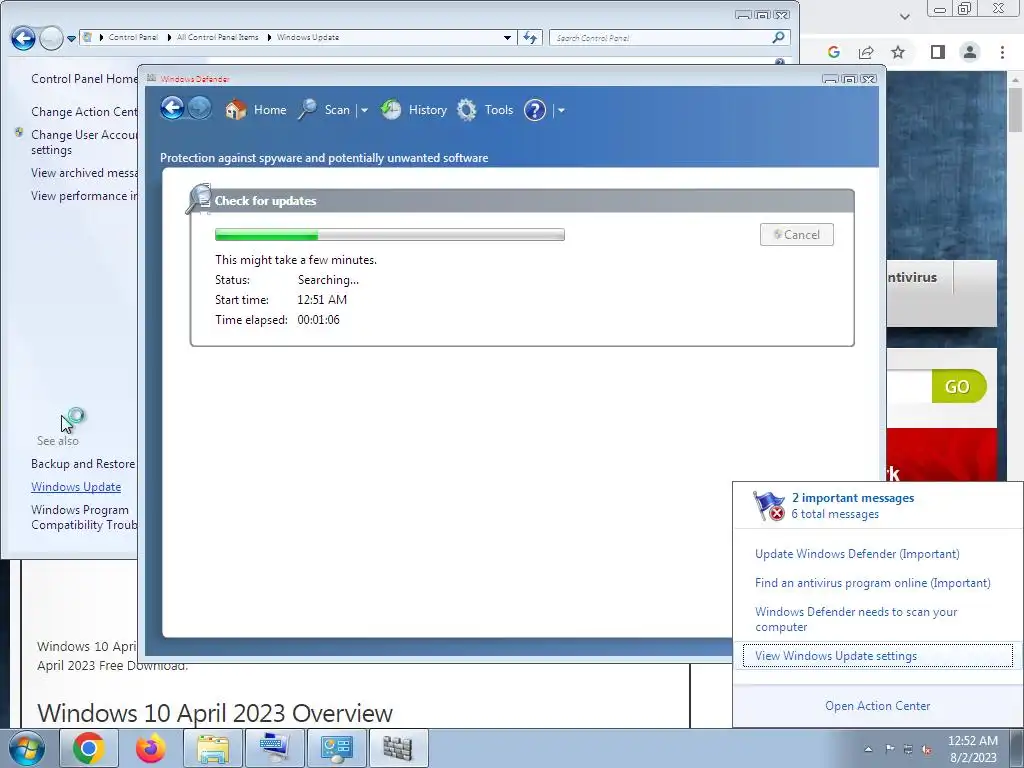The image size is (1024, 768).
Task: Click Control Panel forward arrow
Action: coord(51,39)
